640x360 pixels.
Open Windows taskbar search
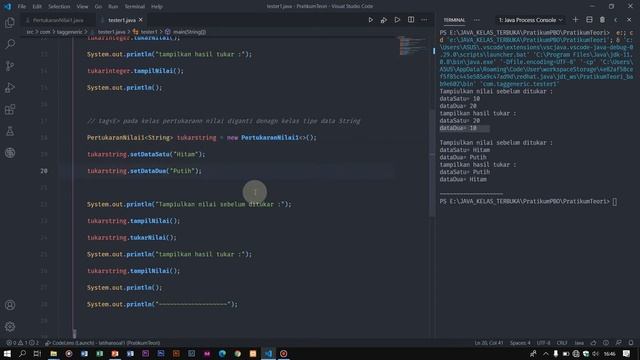(x=22, y=353)
